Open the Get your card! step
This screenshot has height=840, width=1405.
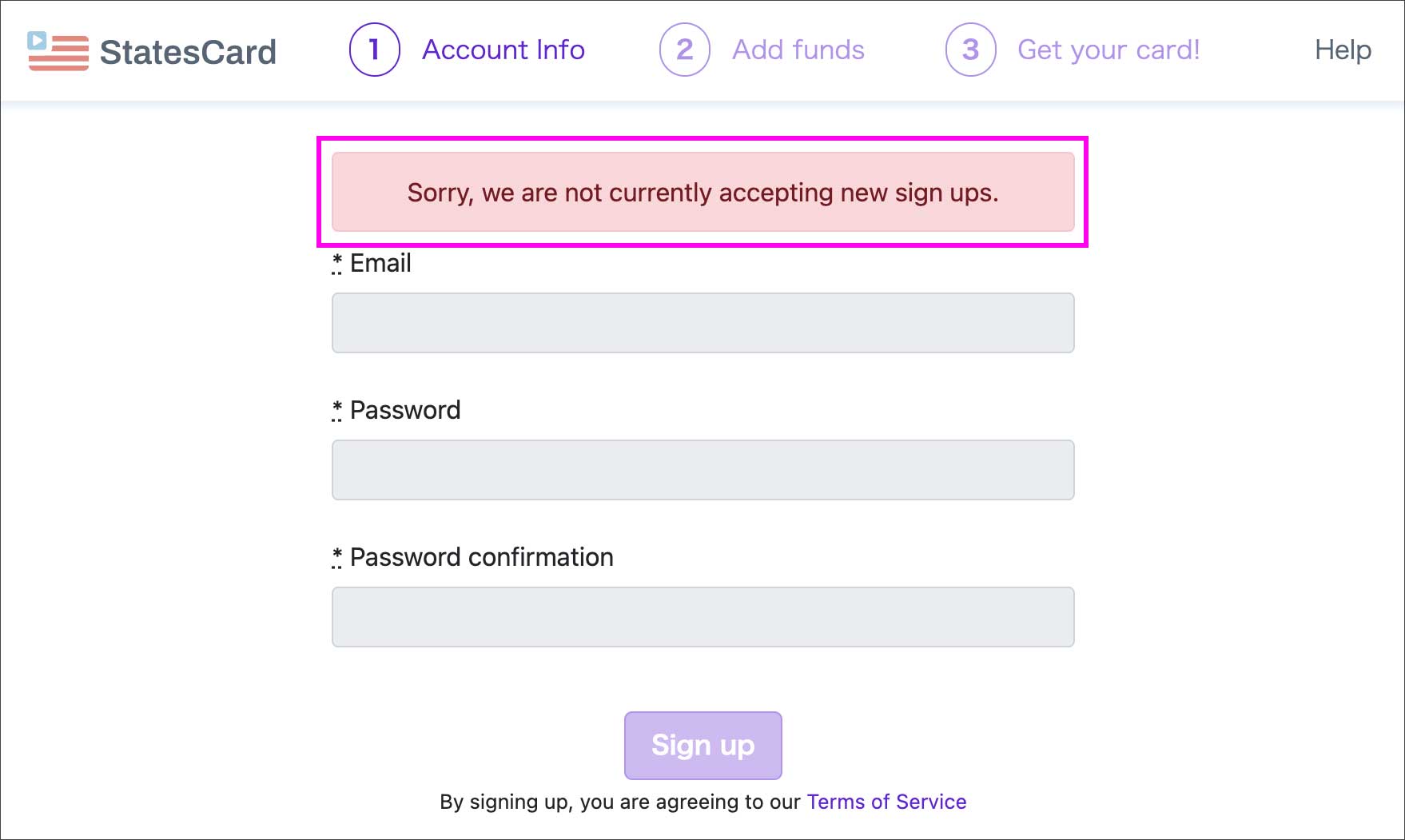1108,50
